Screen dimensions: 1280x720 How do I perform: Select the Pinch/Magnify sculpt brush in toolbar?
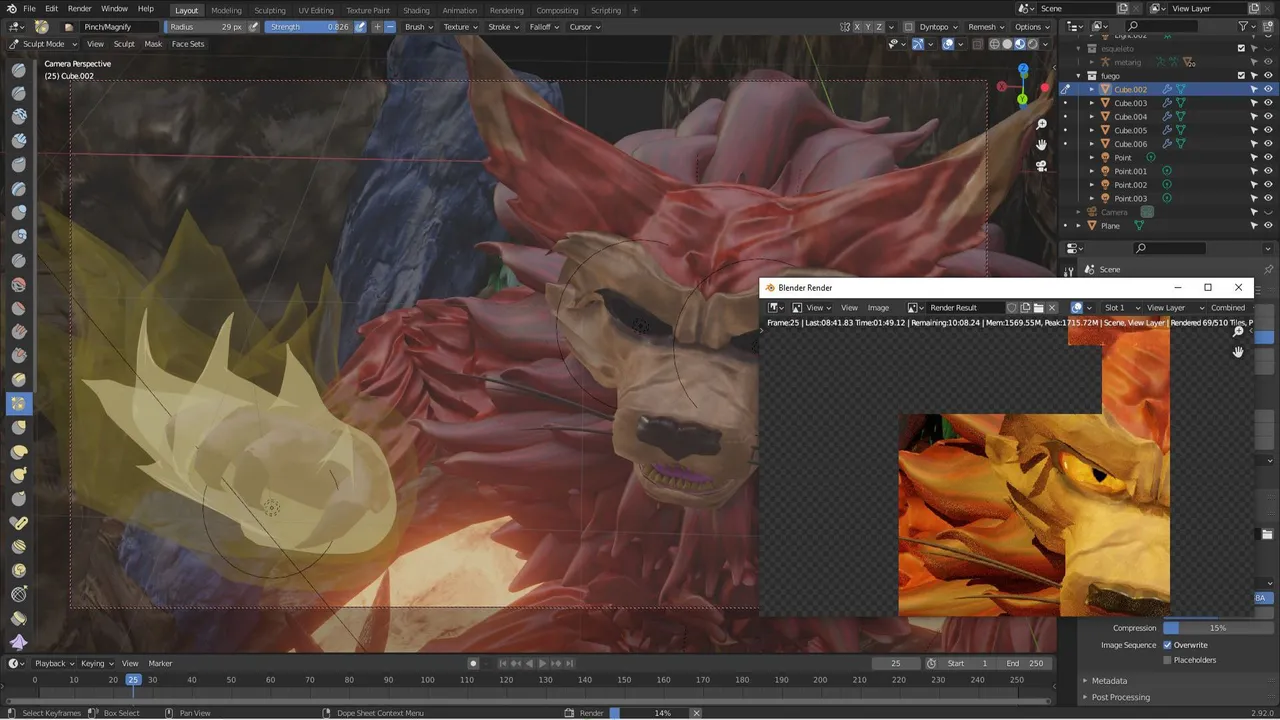[18, 403]
